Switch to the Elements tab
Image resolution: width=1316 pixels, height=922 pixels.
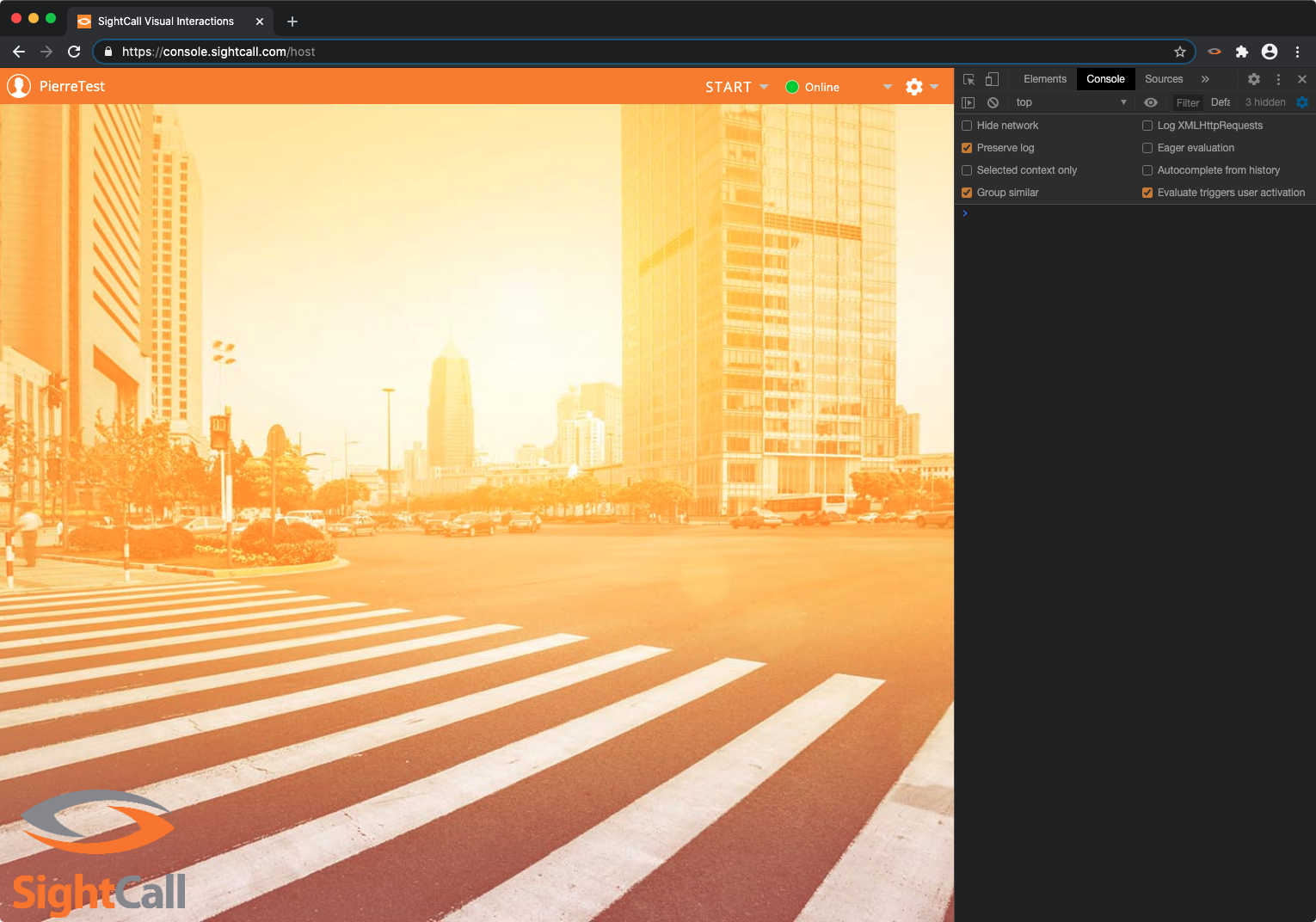coord(1045,79)
